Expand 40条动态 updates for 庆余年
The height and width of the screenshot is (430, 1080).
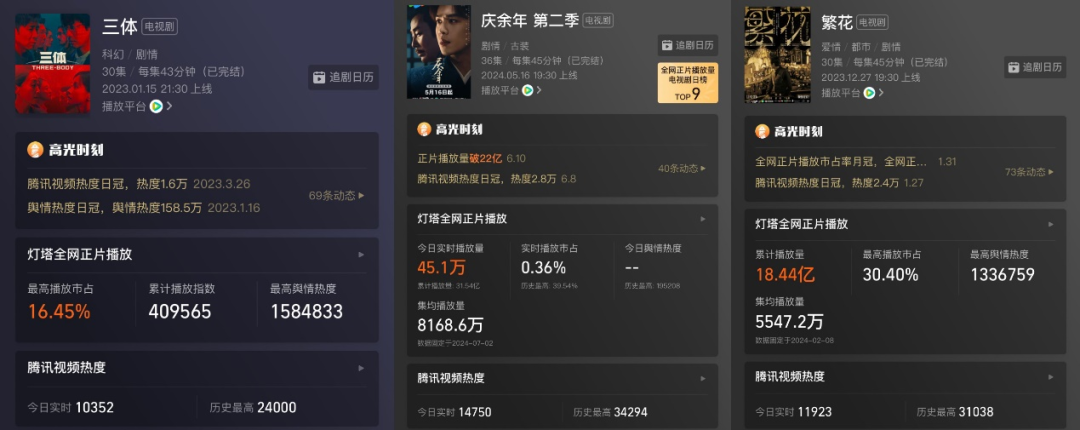point(682,168)
